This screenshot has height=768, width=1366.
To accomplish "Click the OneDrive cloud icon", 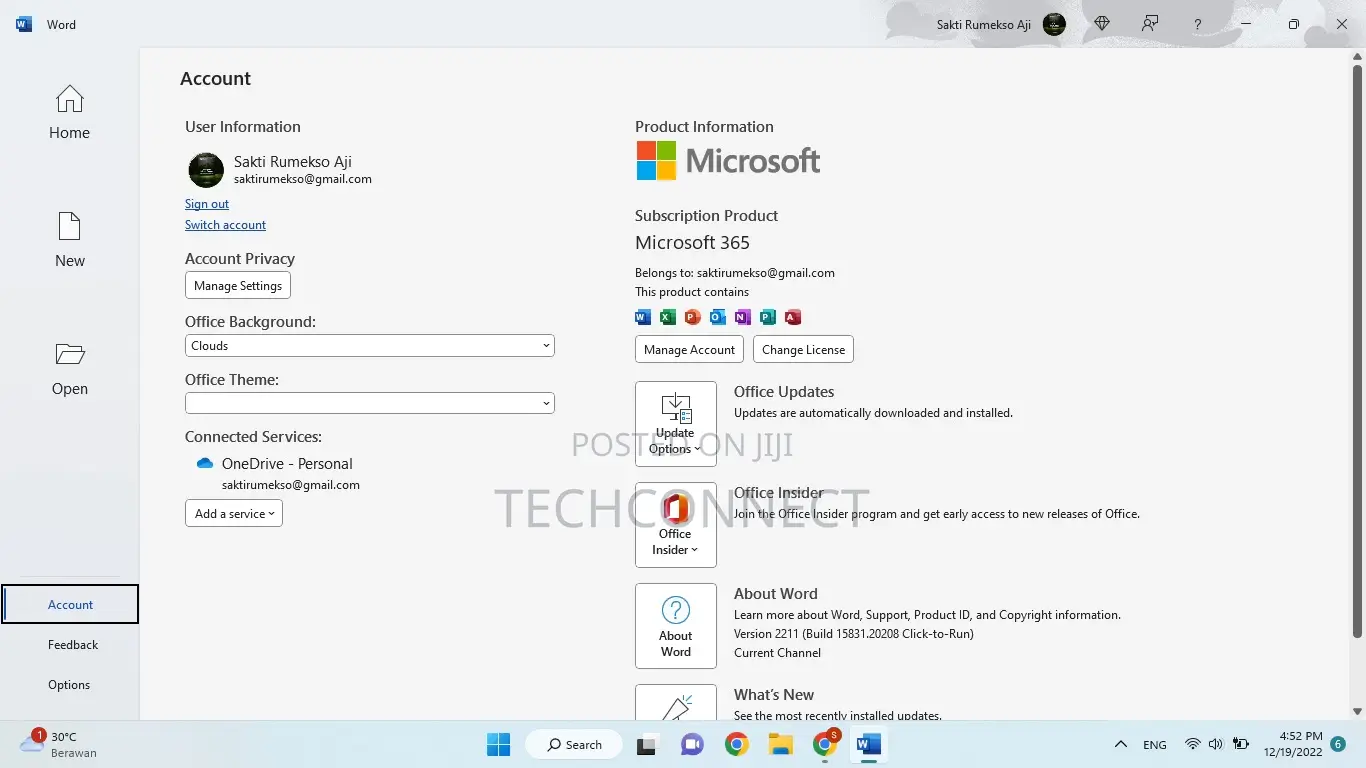I will click(x=205, y=464).
